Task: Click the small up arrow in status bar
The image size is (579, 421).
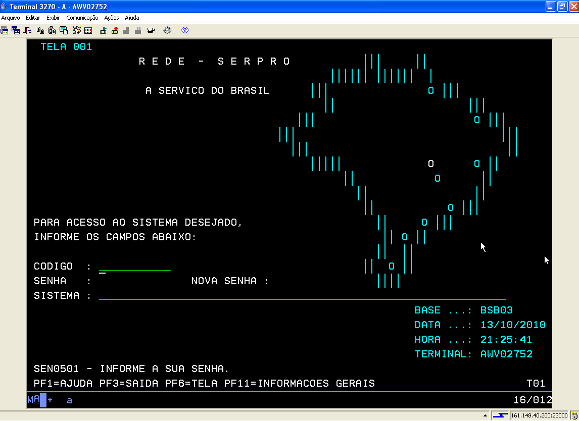Action: pyautogui.click(x=485, y=416)
